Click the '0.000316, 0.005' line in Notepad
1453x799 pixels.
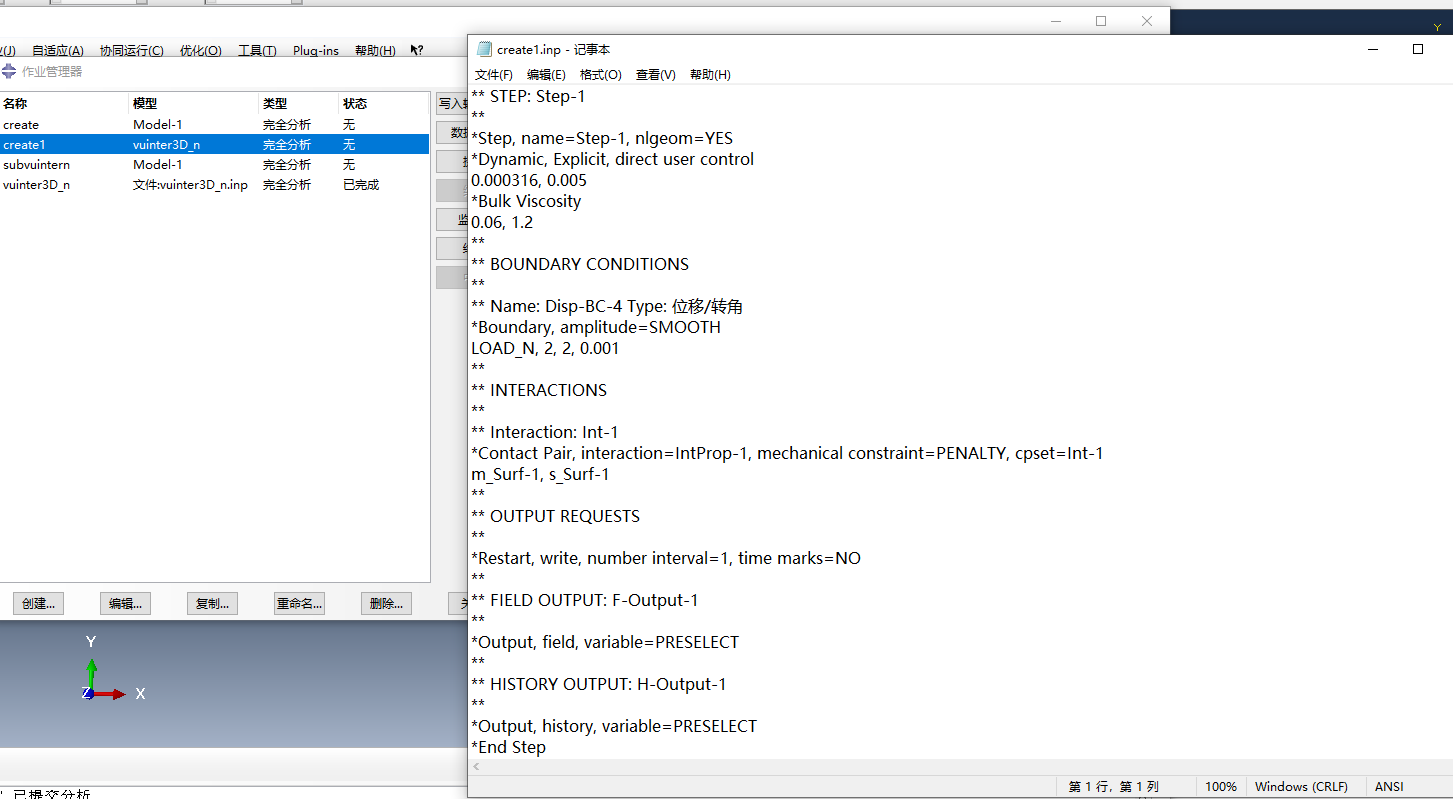(529, 180)
